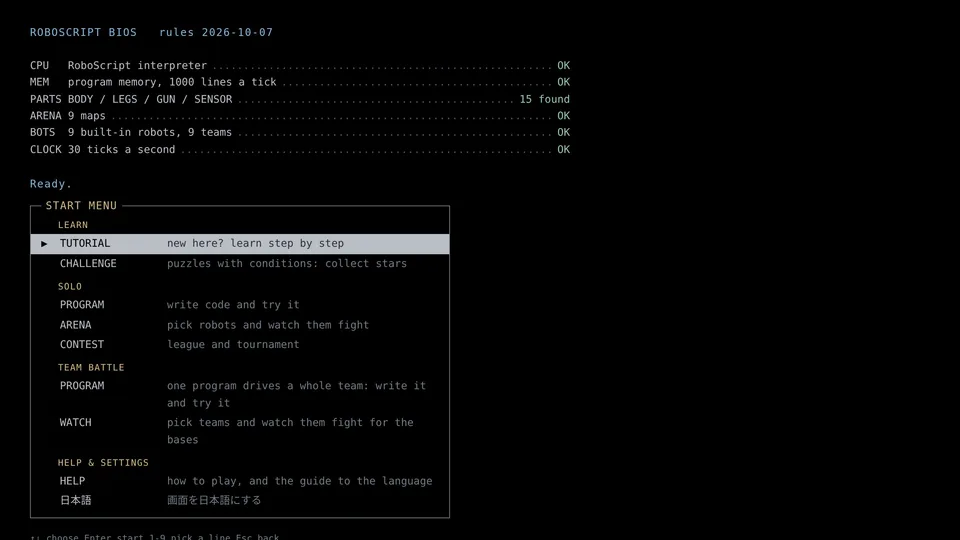Switch language via the 日本語 entry
The image size is (960, 540).
click(x=239, y=500)
